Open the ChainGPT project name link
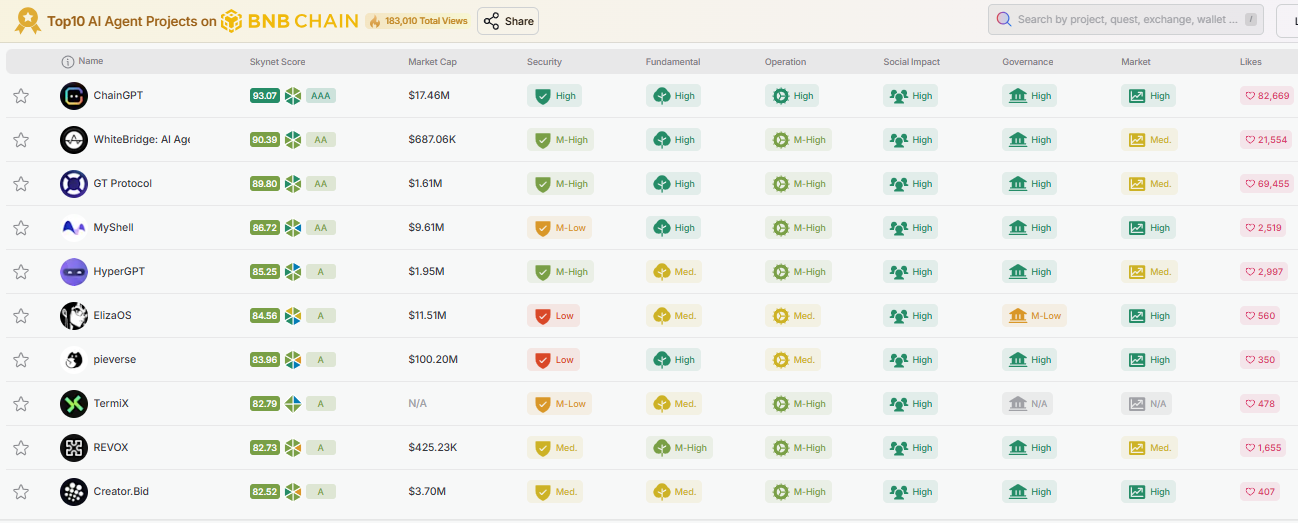The width and height of the screenshot is (1298, 523). pyautogui.click(x=118, y=96)
